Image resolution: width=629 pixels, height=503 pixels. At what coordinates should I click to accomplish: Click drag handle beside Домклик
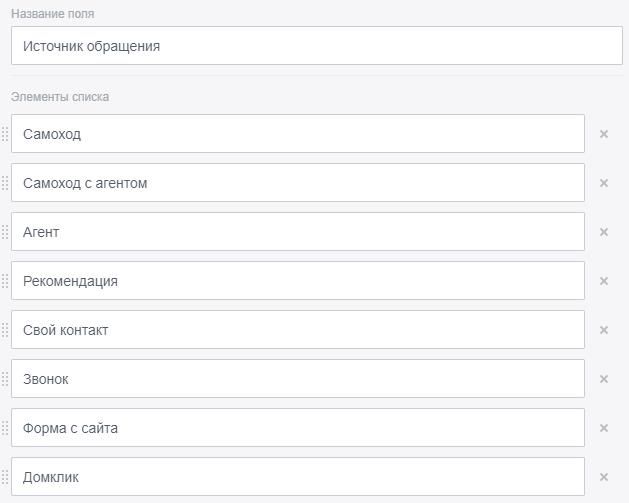coord(5,477)
